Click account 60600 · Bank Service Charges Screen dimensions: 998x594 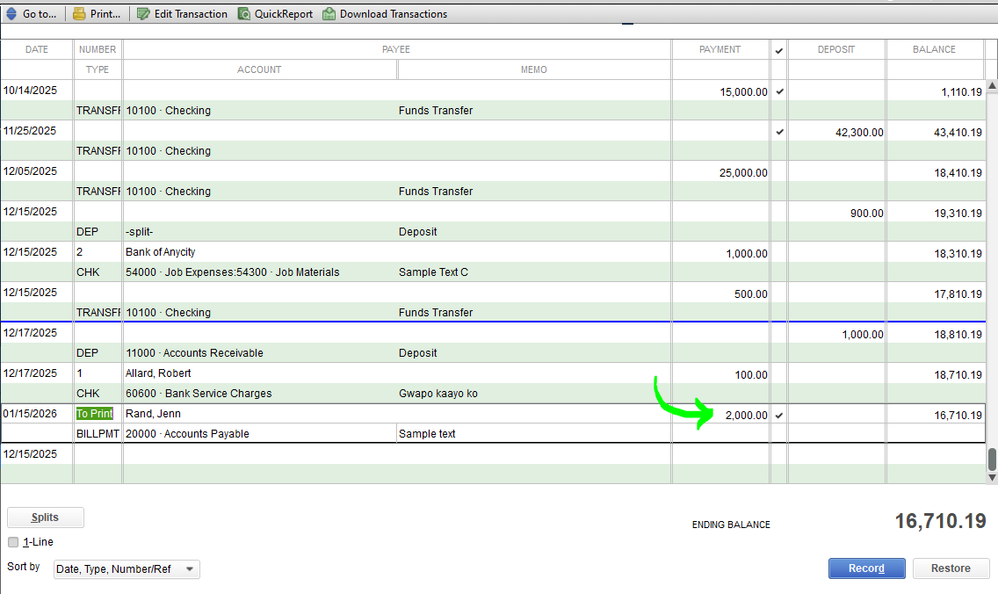point(199,393)
